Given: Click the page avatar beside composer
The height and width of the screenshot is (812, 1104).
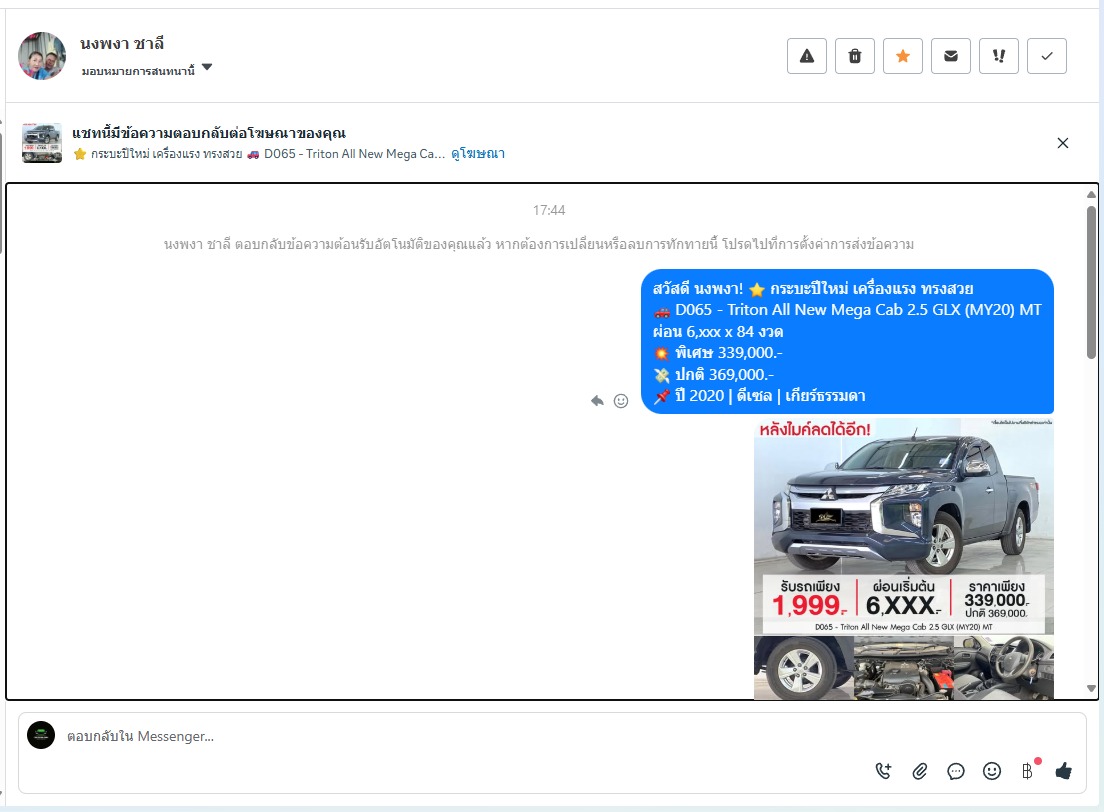Looking at the screenshot, I should pyautogui.click(x=41, y=735).
